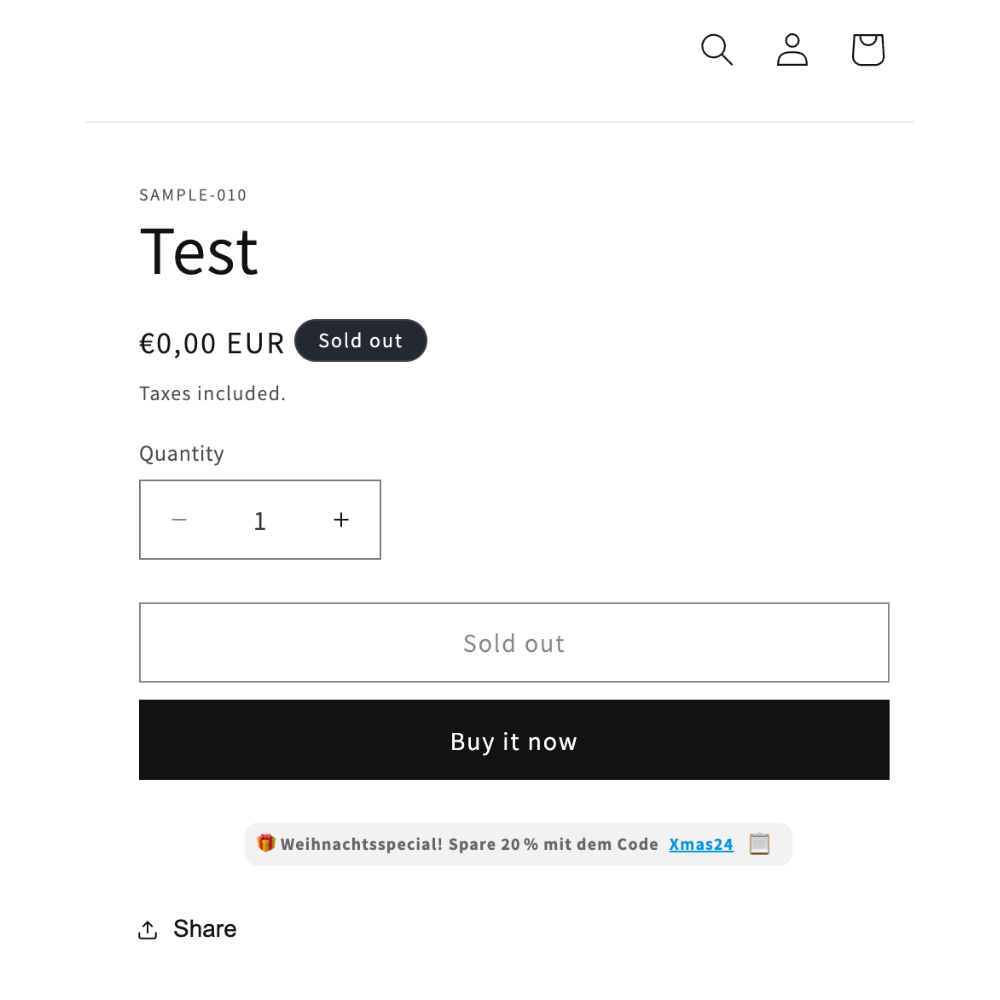The width and height of the screenshot is (1000, 1000).
Task: Click the gift emoji in promo banner
Action: coord(266,843)
